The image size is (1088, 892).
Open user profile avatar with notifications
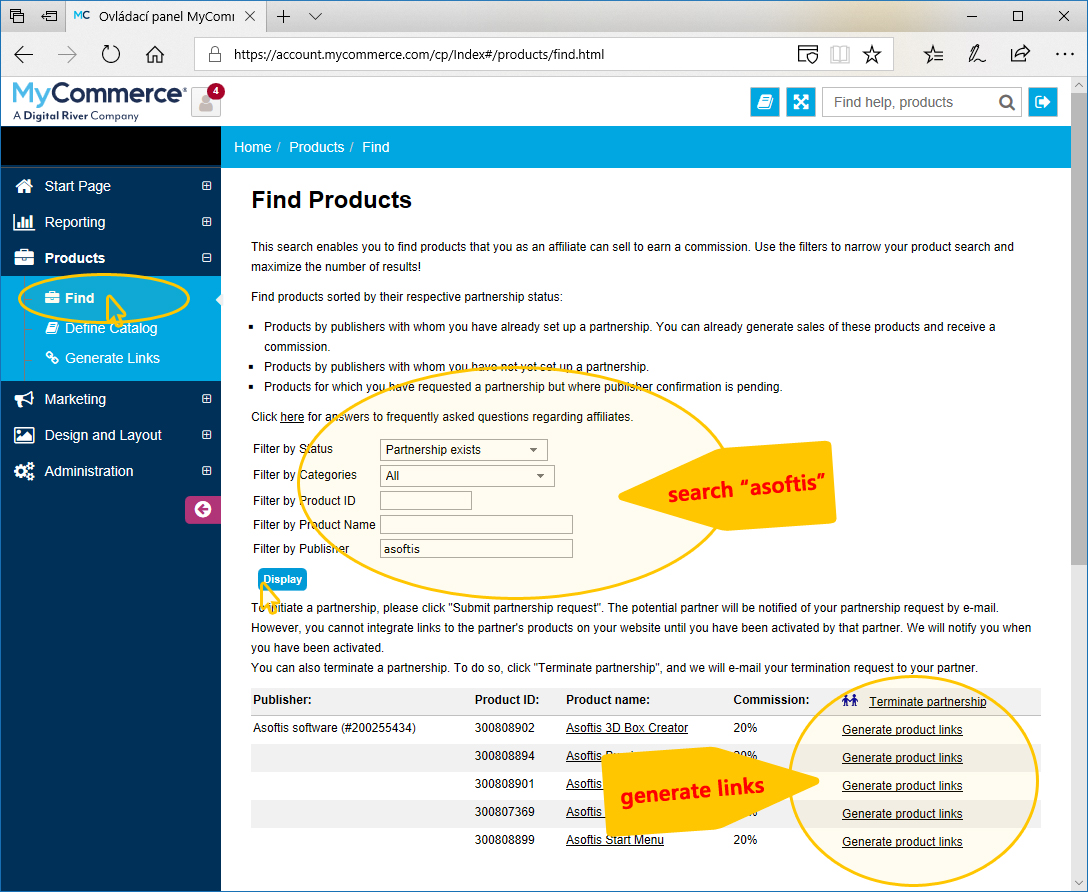(207, 101)
